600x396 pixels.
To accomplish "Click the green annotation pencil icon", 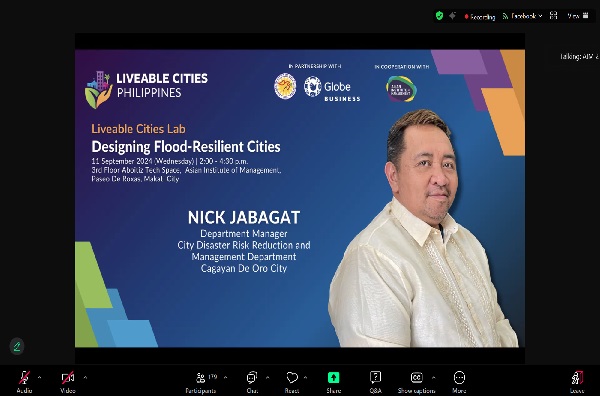I will click(17, 346).
